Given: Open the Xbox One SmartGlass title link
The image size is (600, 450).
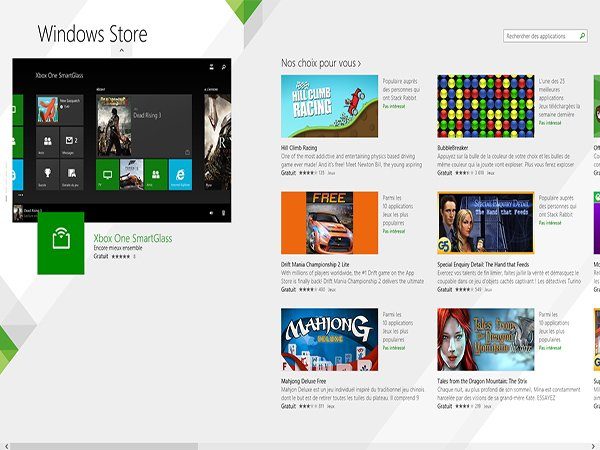Looking at the screenshot, I should [x=133, y=238].
